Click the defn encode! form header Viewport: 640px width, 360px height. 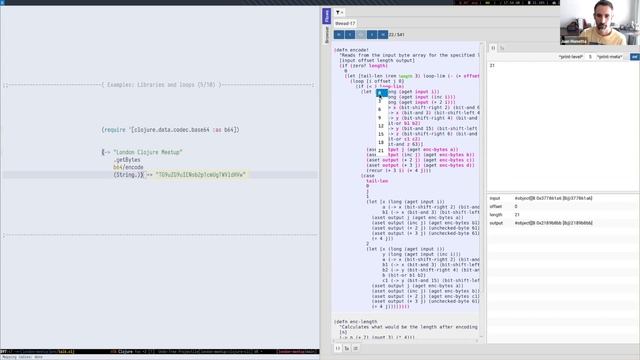click(351, 50)
